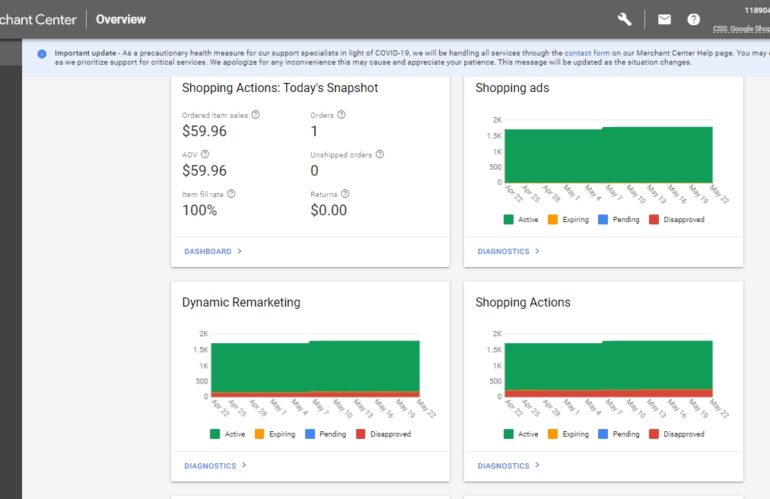Screen dimensions: 770x499
Task: Click help icon next to Returns
Action: [345, 194]
